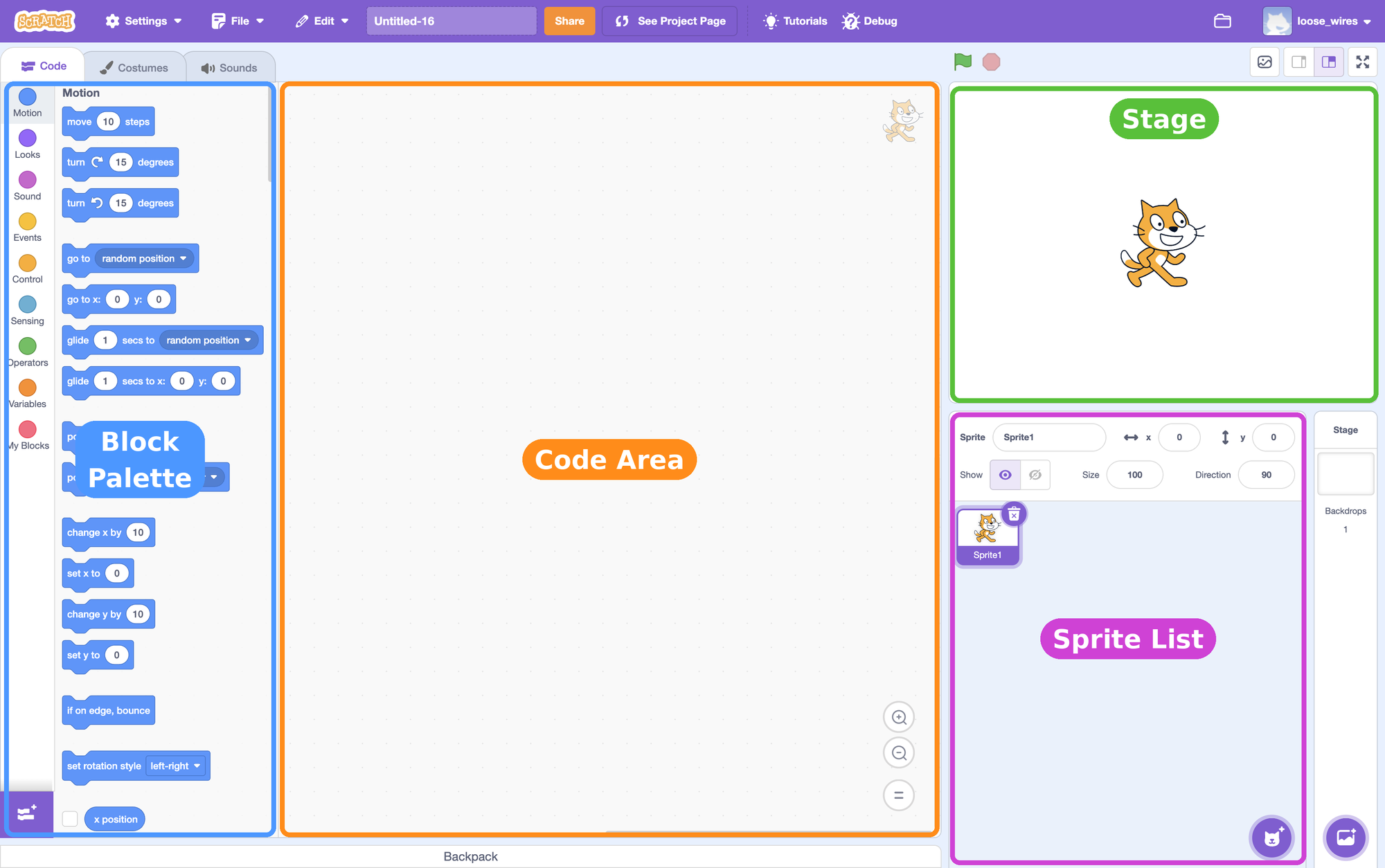Click the clockwise turn 15 degrees block
1385x868 pixels.
pyautogui.click(x=120, y=163)
